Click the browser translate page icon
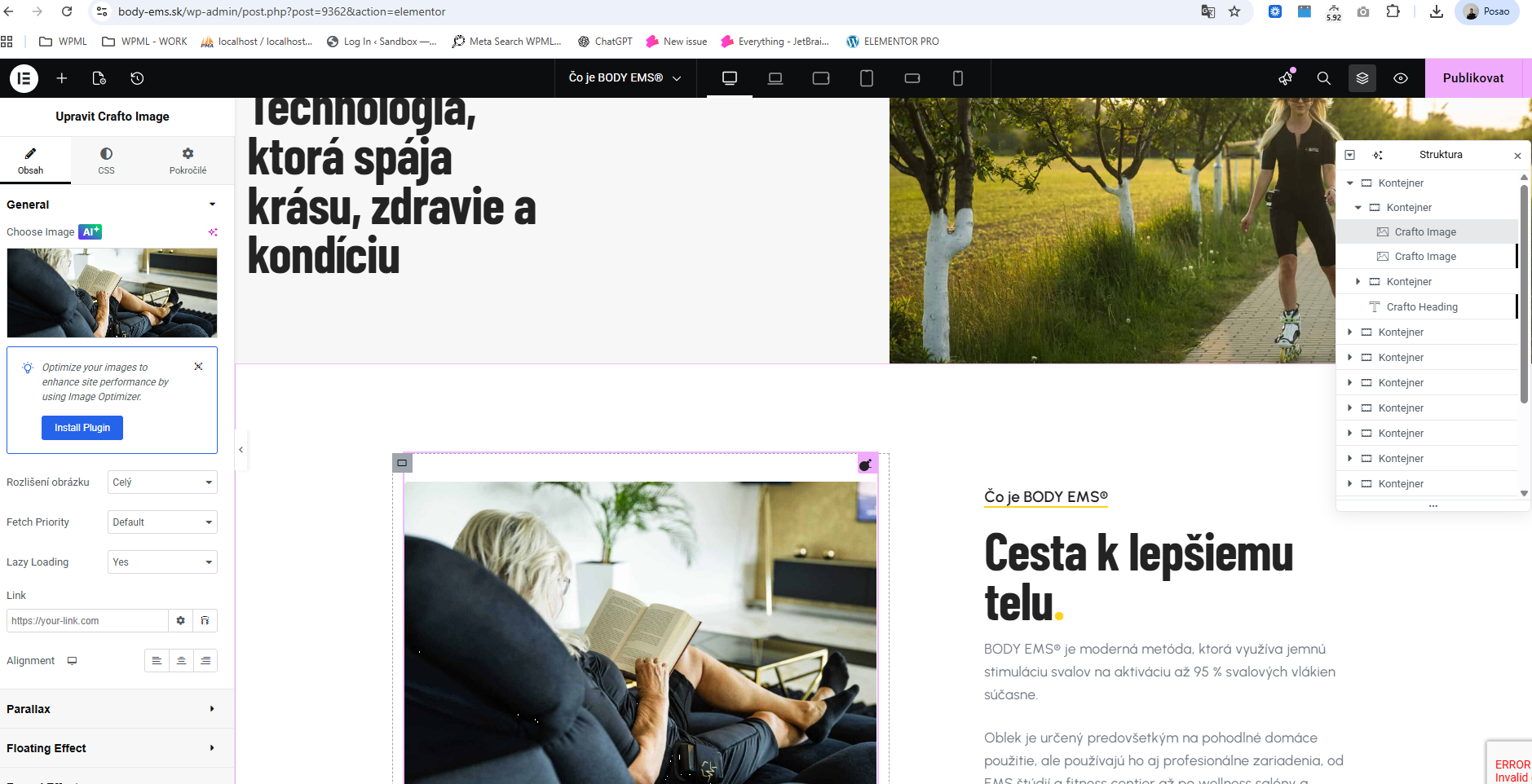 pos(1208,11)
